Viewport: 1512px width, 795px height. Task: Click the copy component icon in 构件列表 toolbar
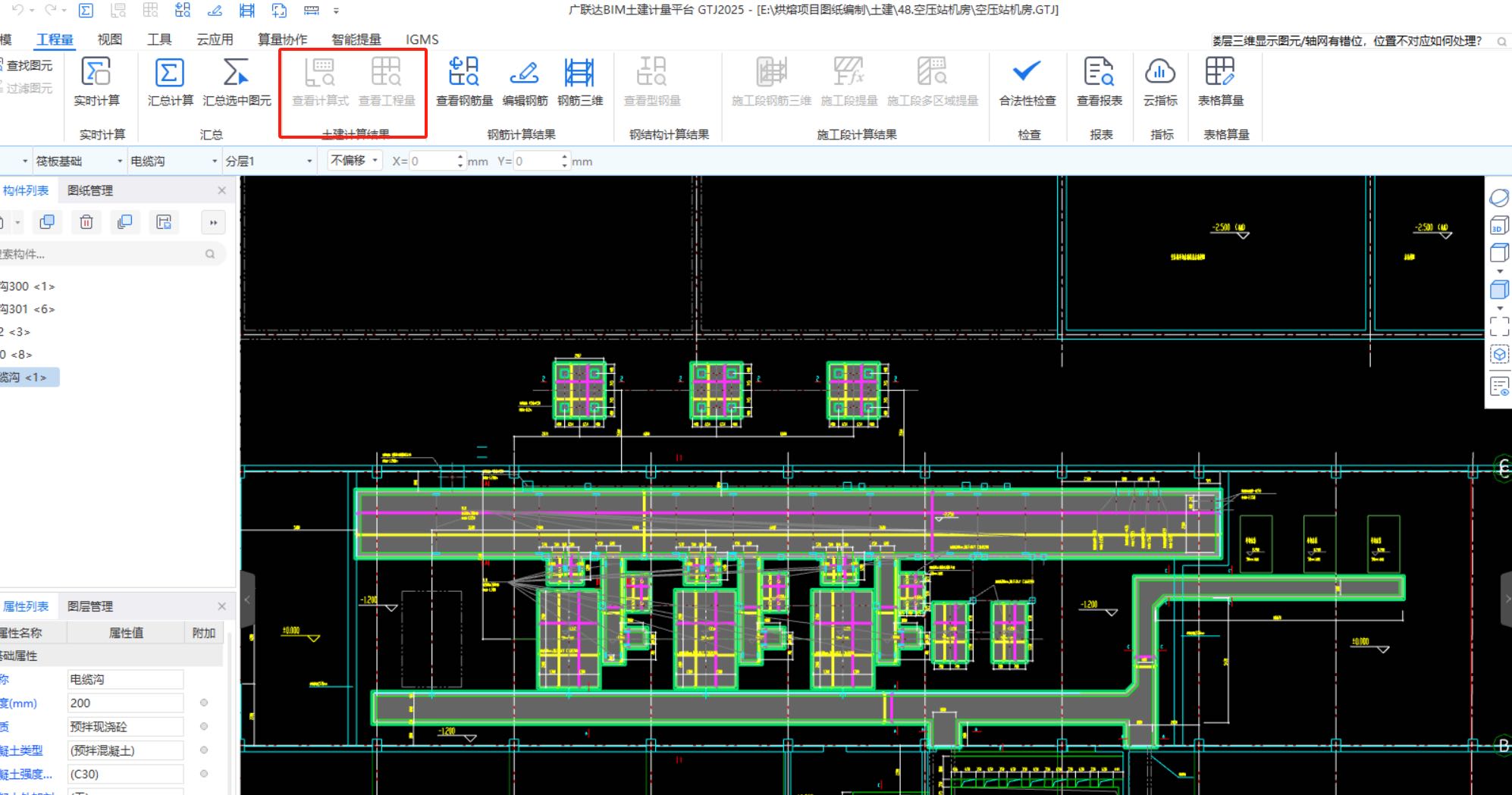pos(47,222)
